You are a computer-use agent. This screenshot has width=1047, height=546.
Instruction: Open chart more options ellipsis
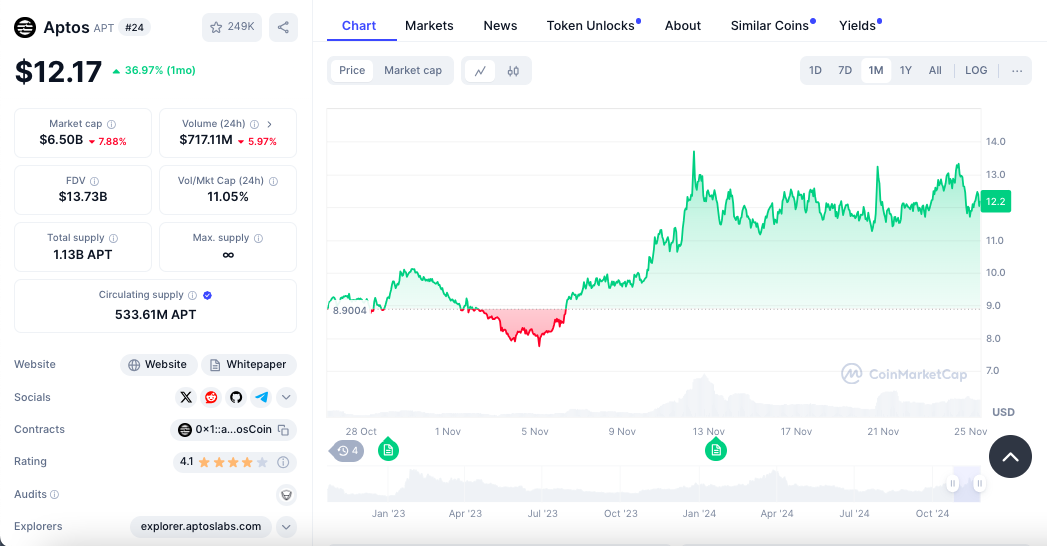1017,71
